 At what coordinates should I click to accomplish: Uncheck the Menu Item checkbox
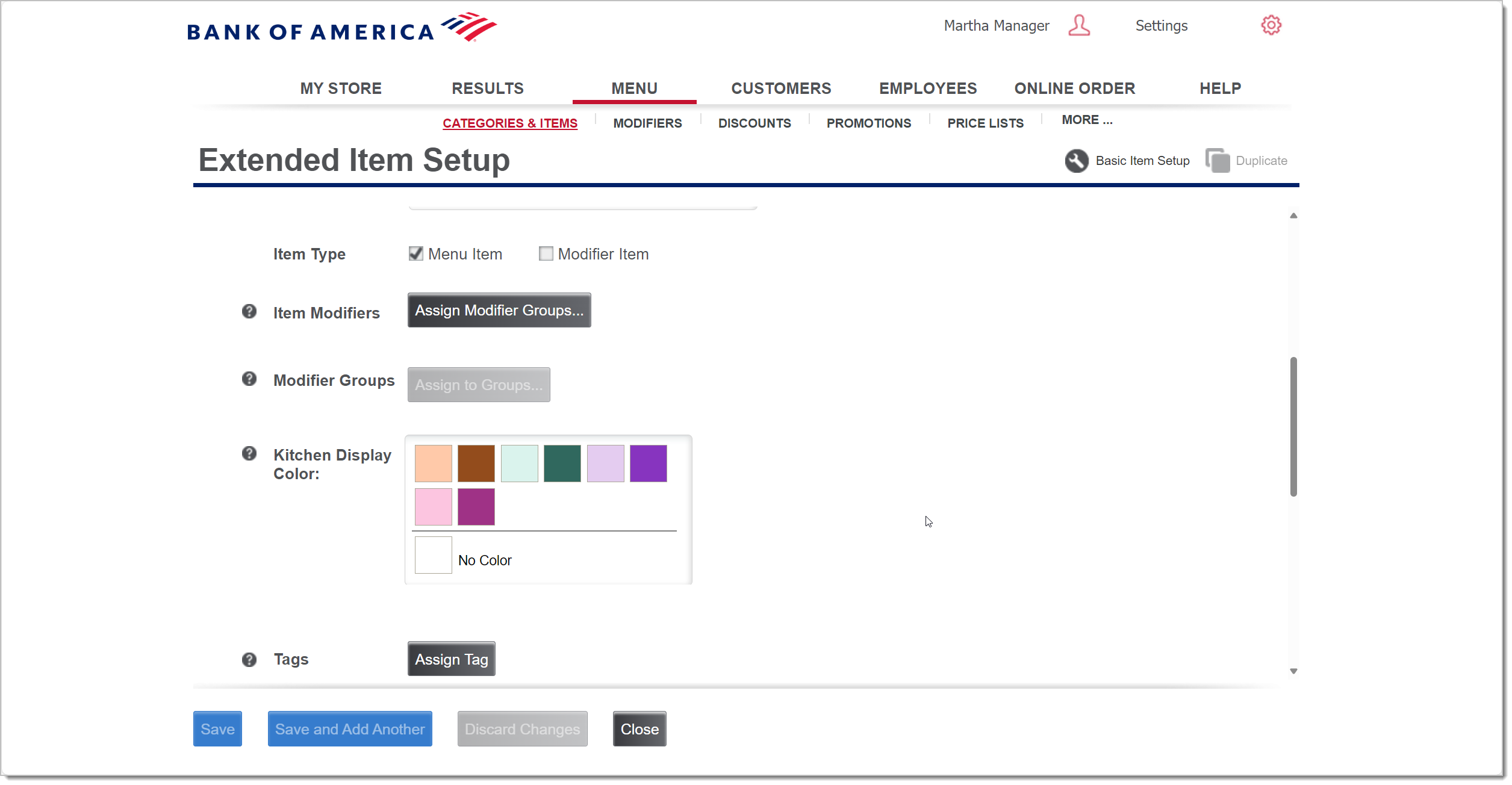click(415, 253)
